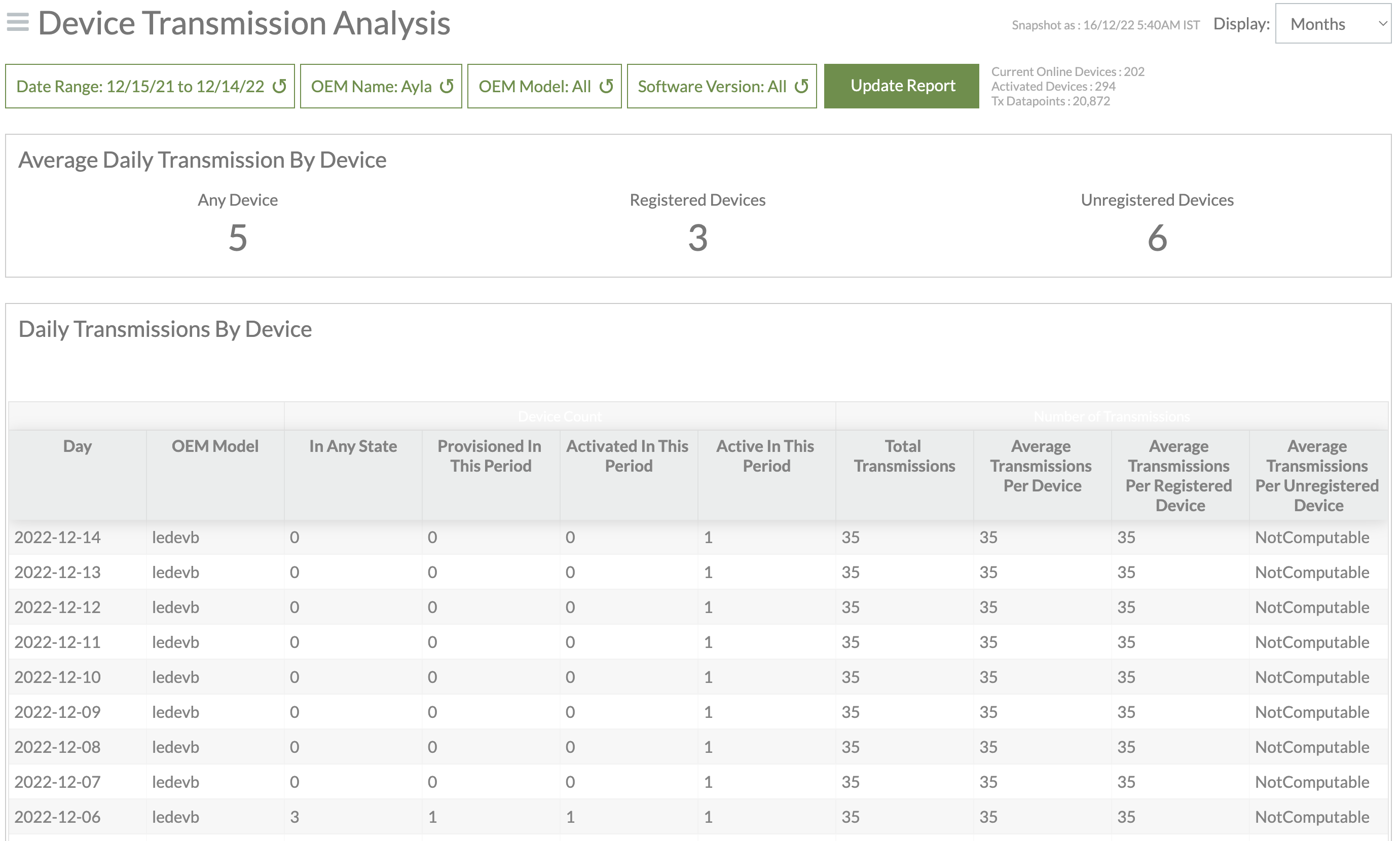Sort by Total Transmissions column header
The width and height of the screenshot is (1400, 841).
tap(904, 455)
